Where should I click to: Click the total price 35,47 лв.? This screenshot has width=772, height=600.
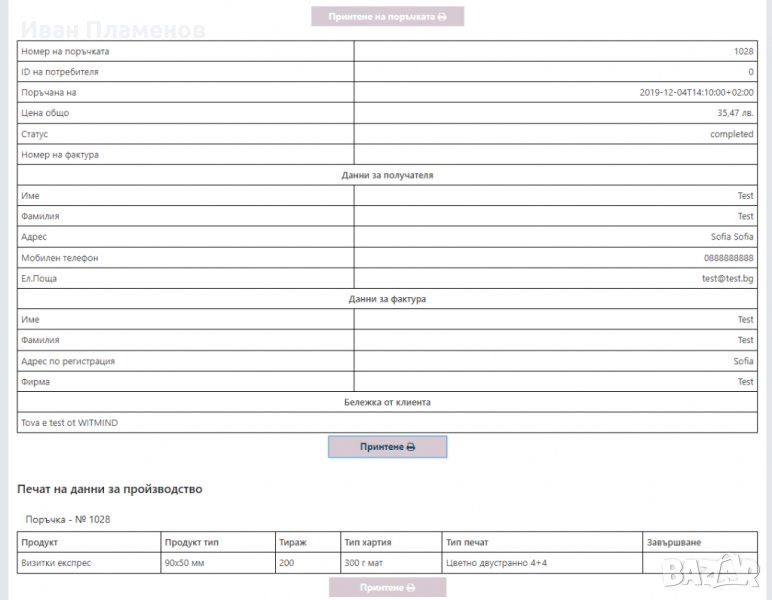pos(735,113)
